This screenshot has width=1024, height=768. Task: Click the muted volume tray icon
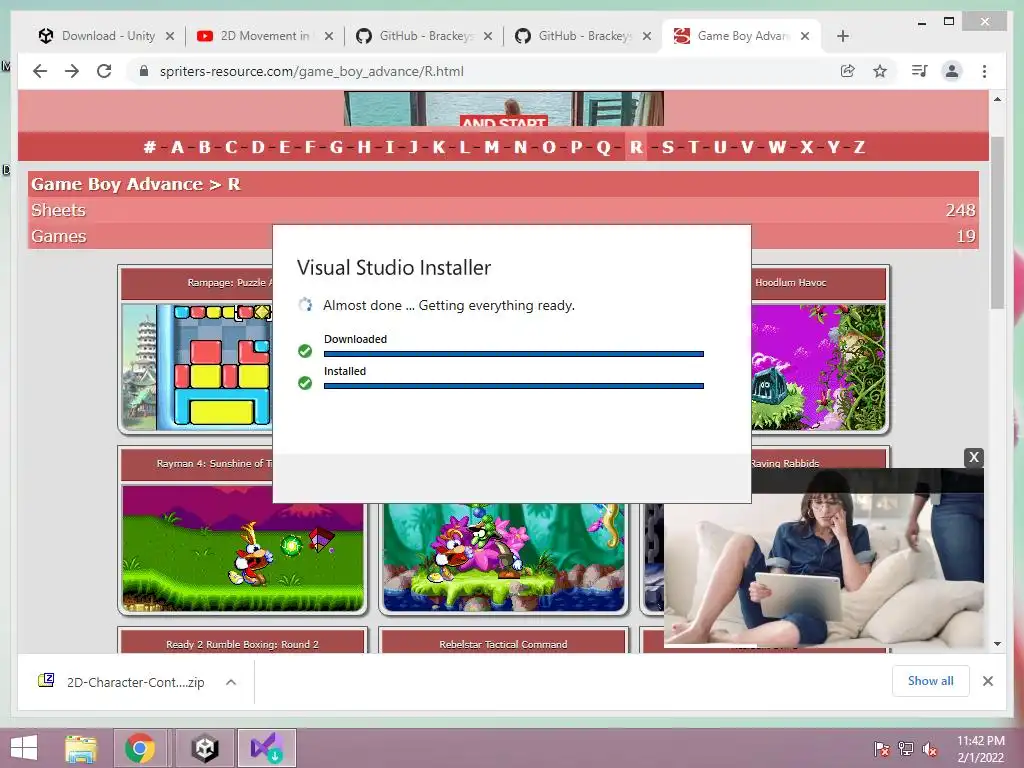tap(930, 749)
